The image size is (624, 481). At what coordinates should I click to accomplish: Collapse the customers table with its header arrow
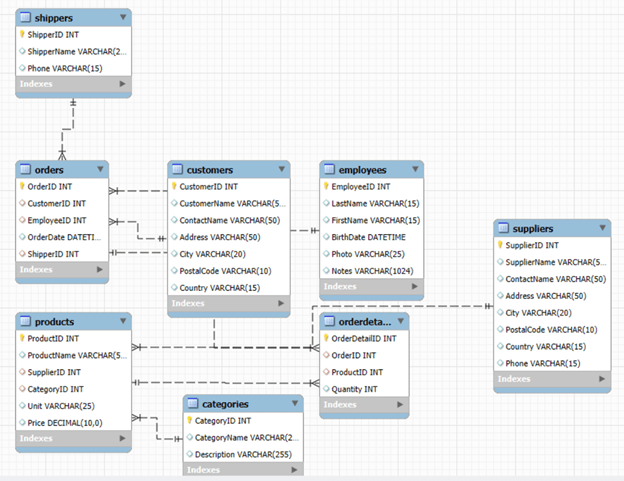pyautogui.click(x=282, y=169)
